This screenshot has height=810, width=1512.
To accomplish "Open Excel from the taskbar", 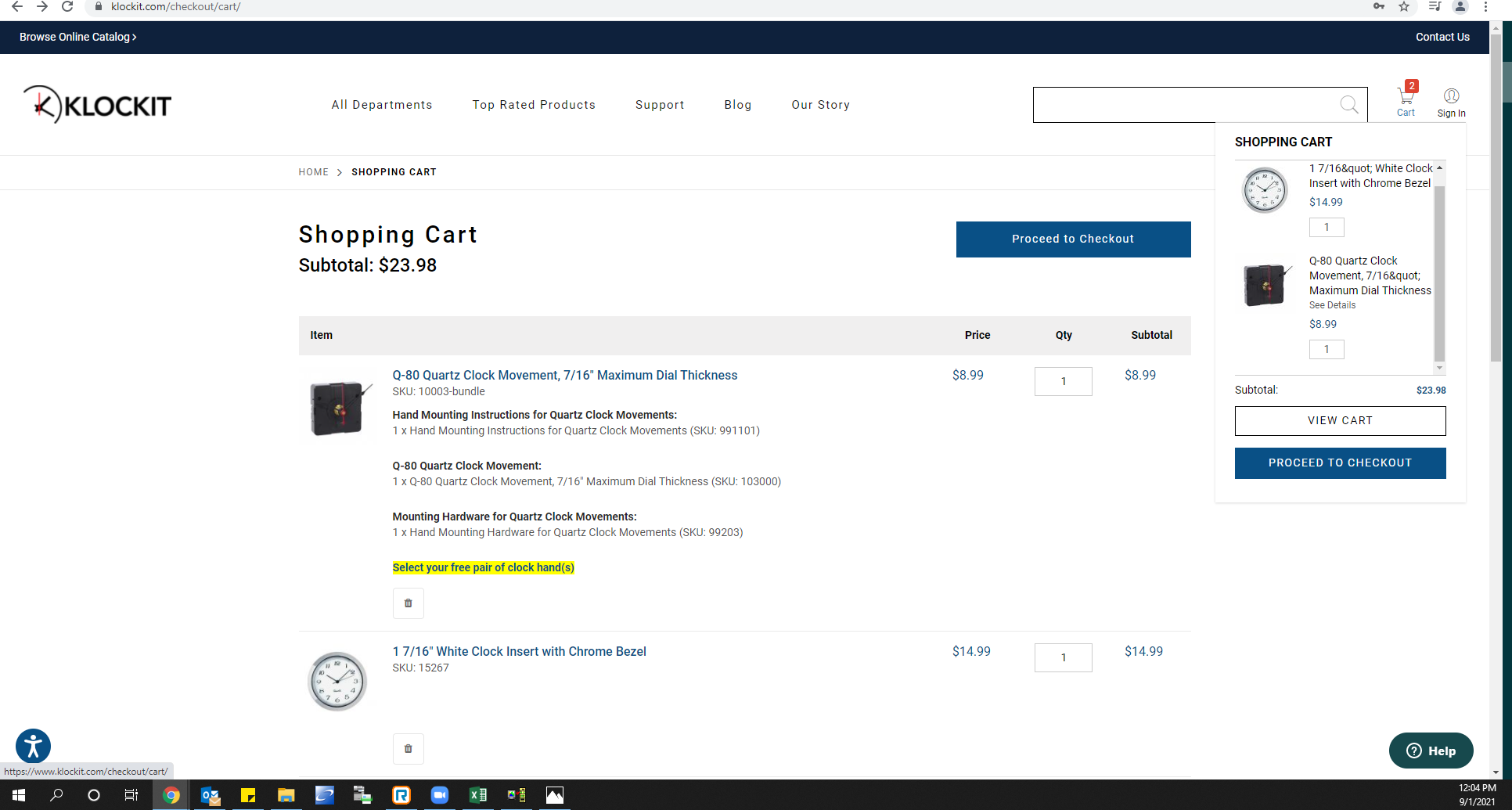I will click(x=477, y=795).
